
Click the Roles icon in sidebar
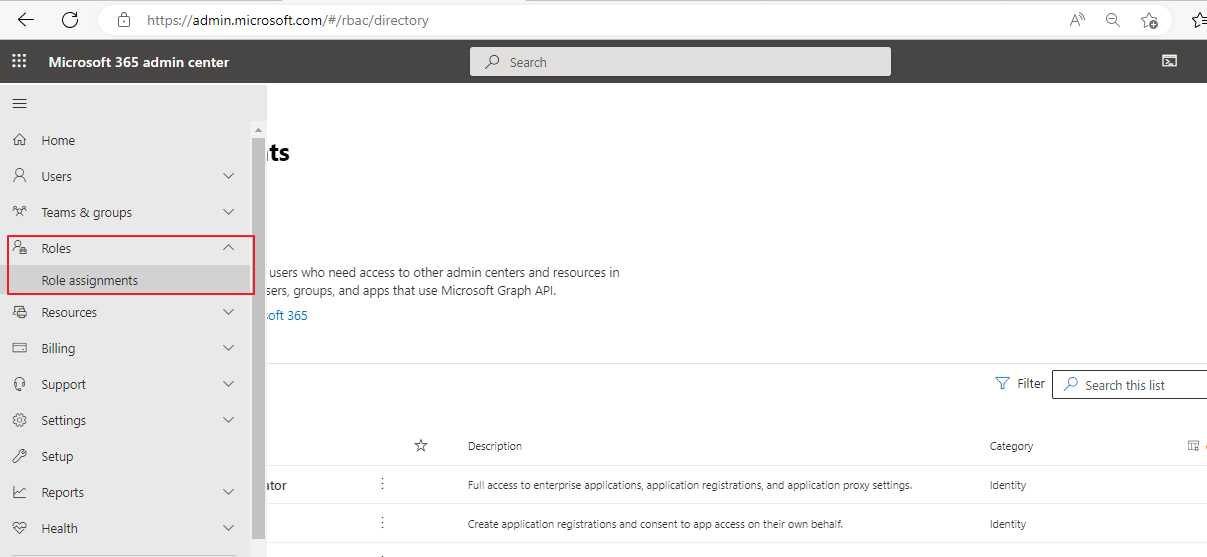(19, 248)
